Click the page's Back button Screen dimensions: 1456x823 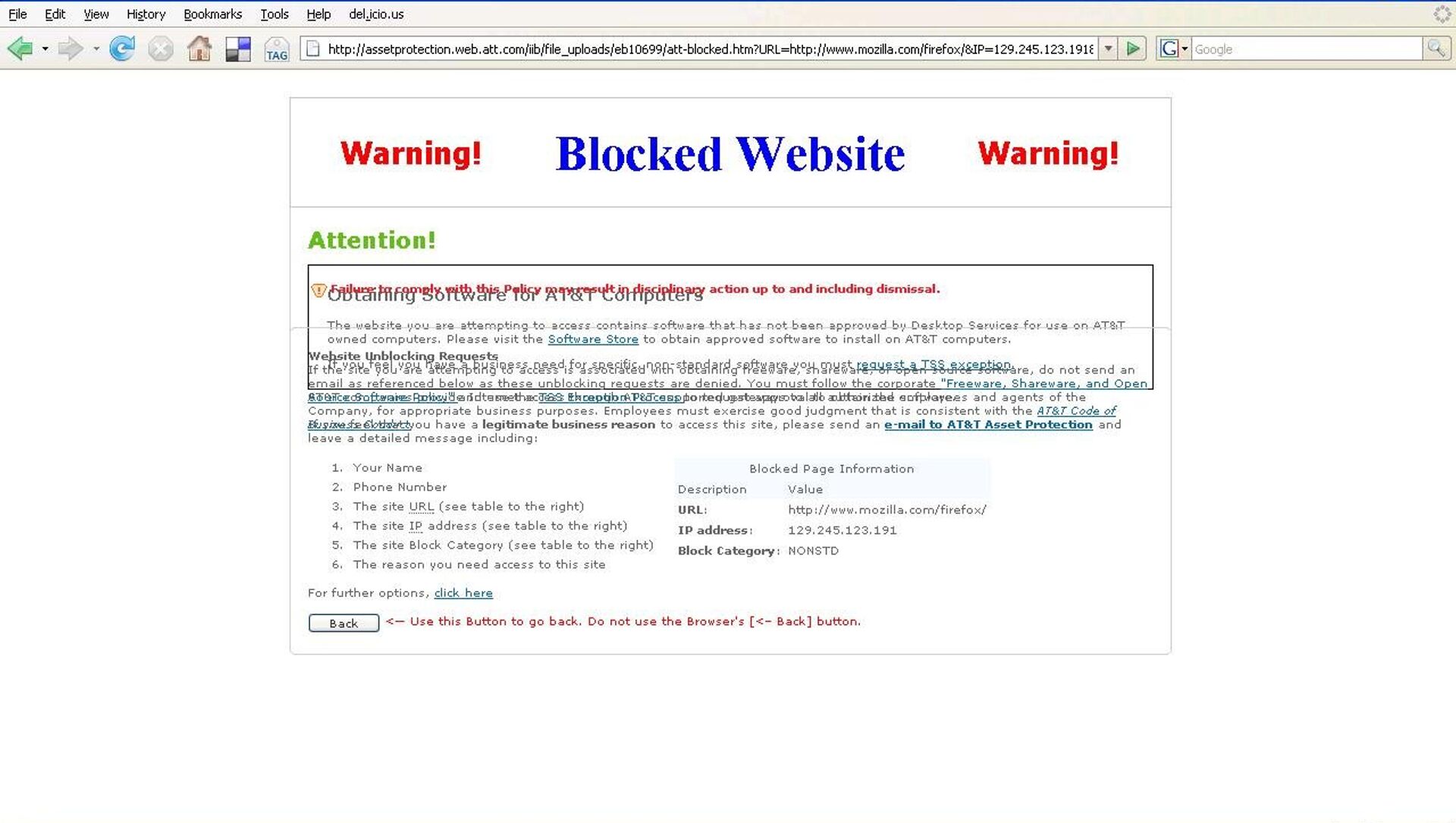[344, 624]
